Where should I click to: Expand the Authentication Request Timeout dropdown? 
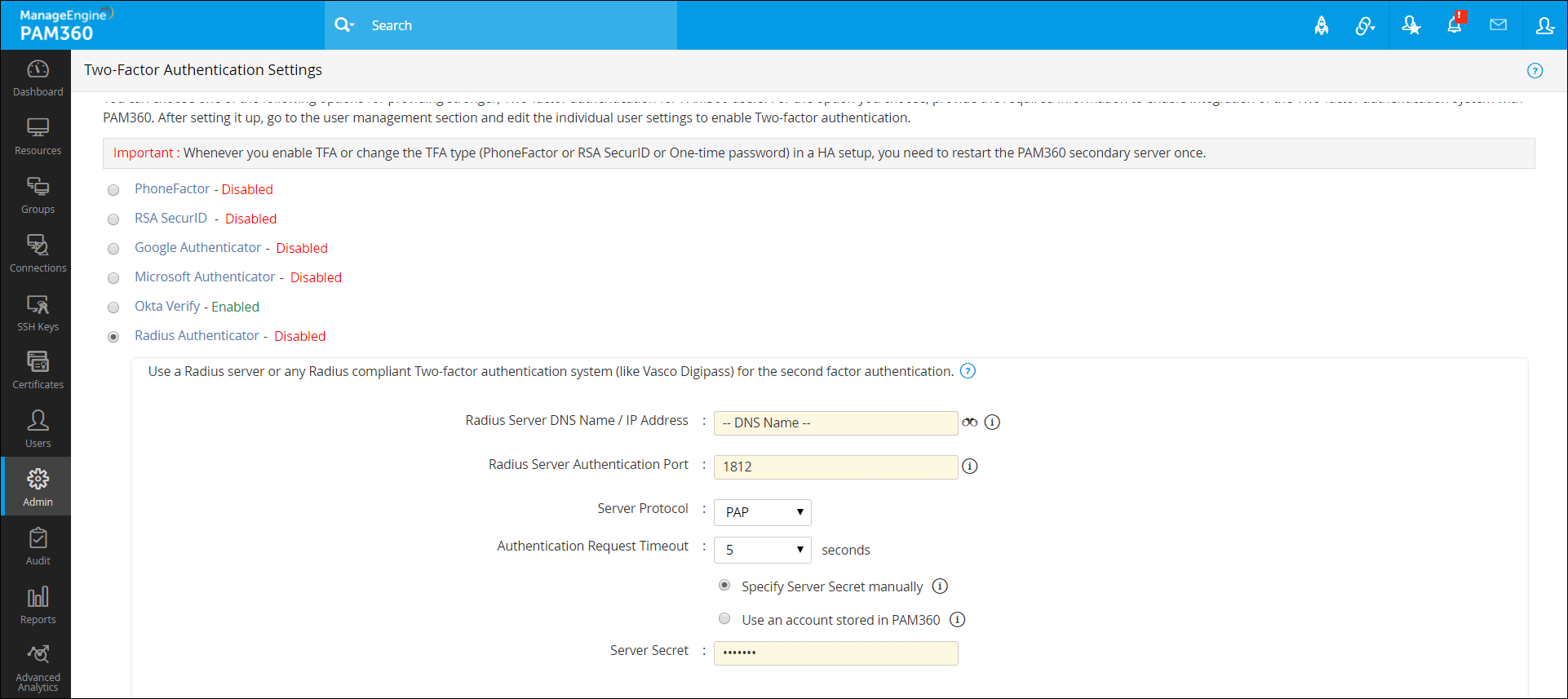point(762,550)
